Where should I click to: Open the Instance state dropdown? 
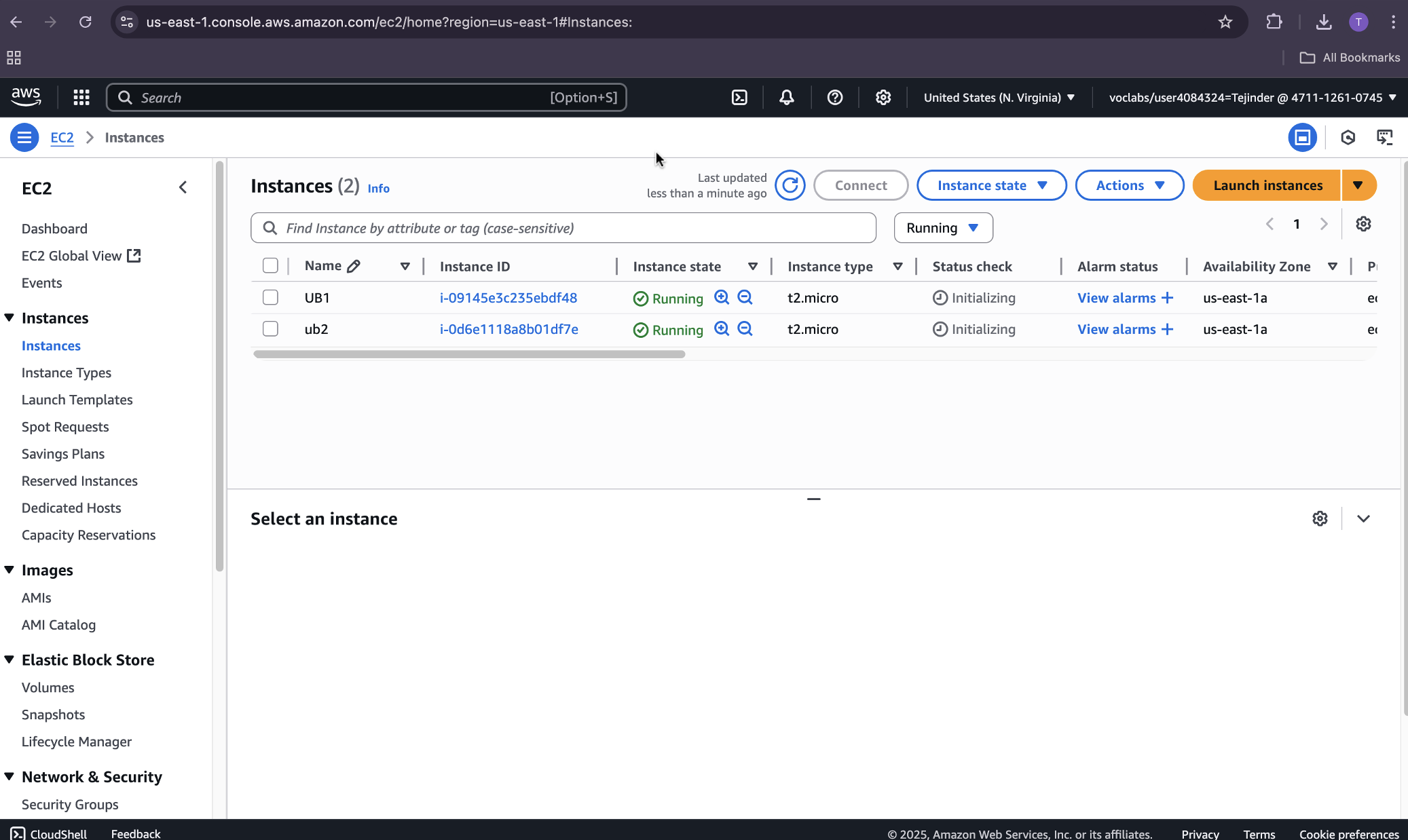click(x=991, y=185)
